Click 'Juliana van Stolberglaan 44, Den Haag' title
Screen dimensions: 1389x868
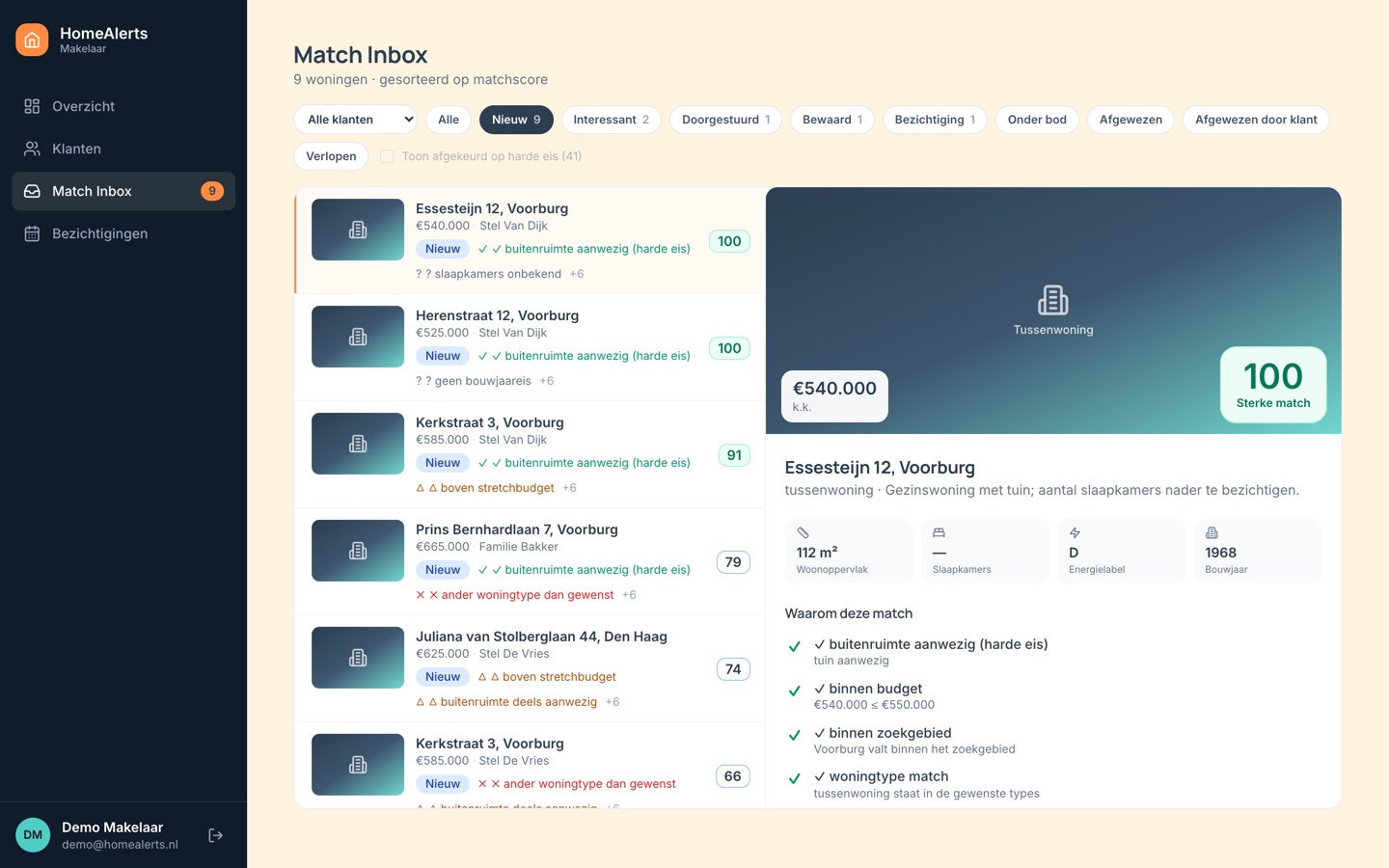(541, 637)
